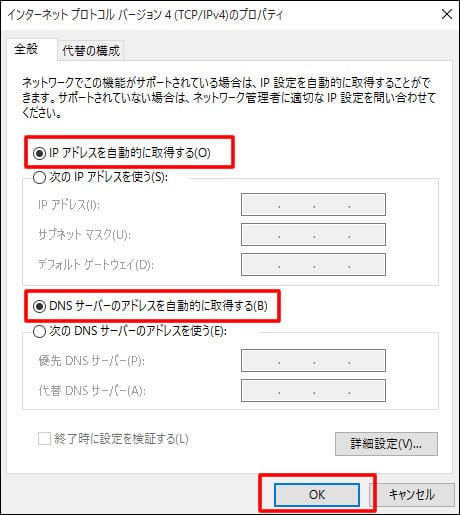This screenshot has height=515, width=460.
Task: Click the 優先 DNS サーバー(P): label text
Action: coord(92,360)
